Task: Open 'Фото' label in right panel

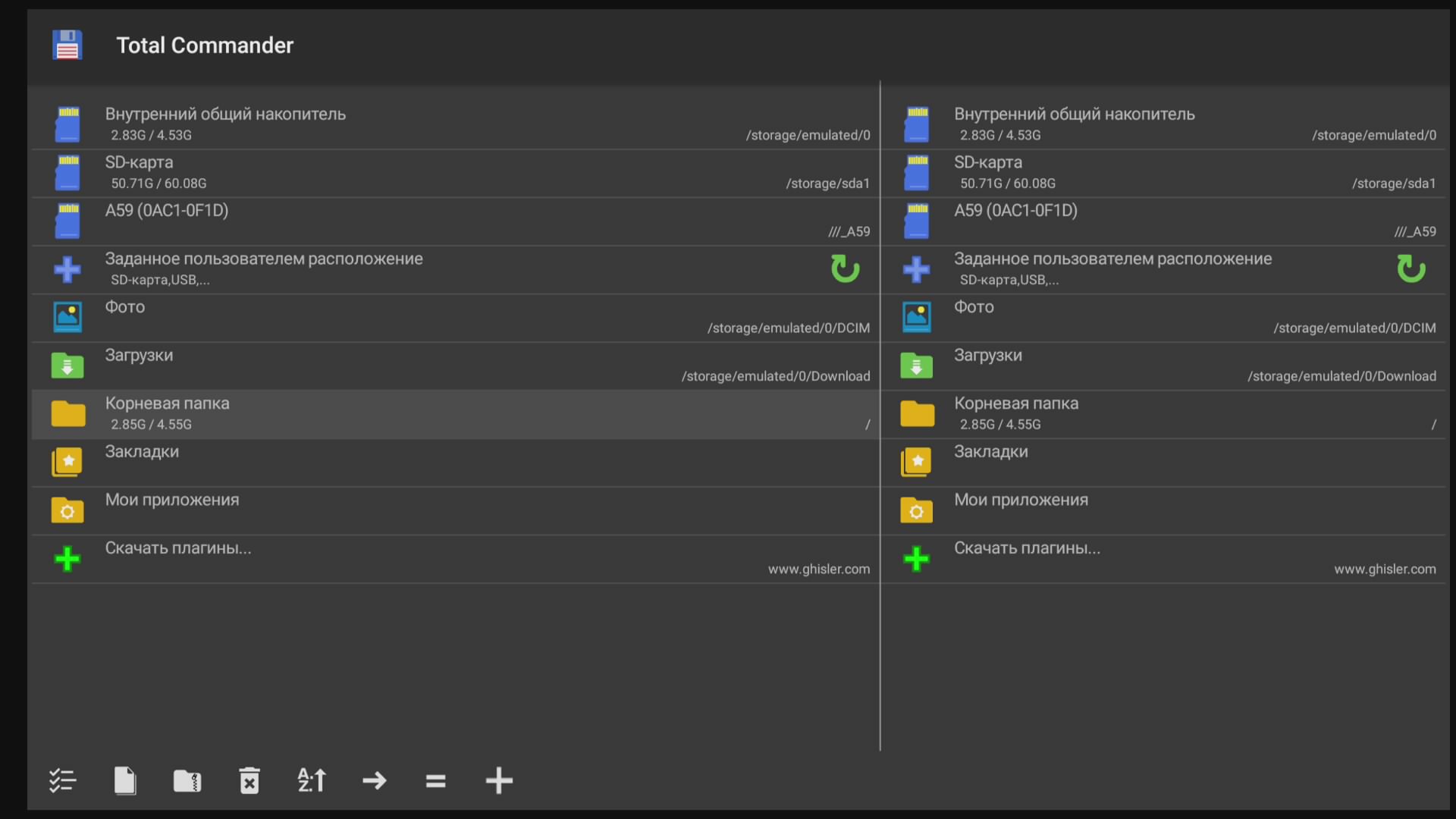Action: click(x=974, y=307)
